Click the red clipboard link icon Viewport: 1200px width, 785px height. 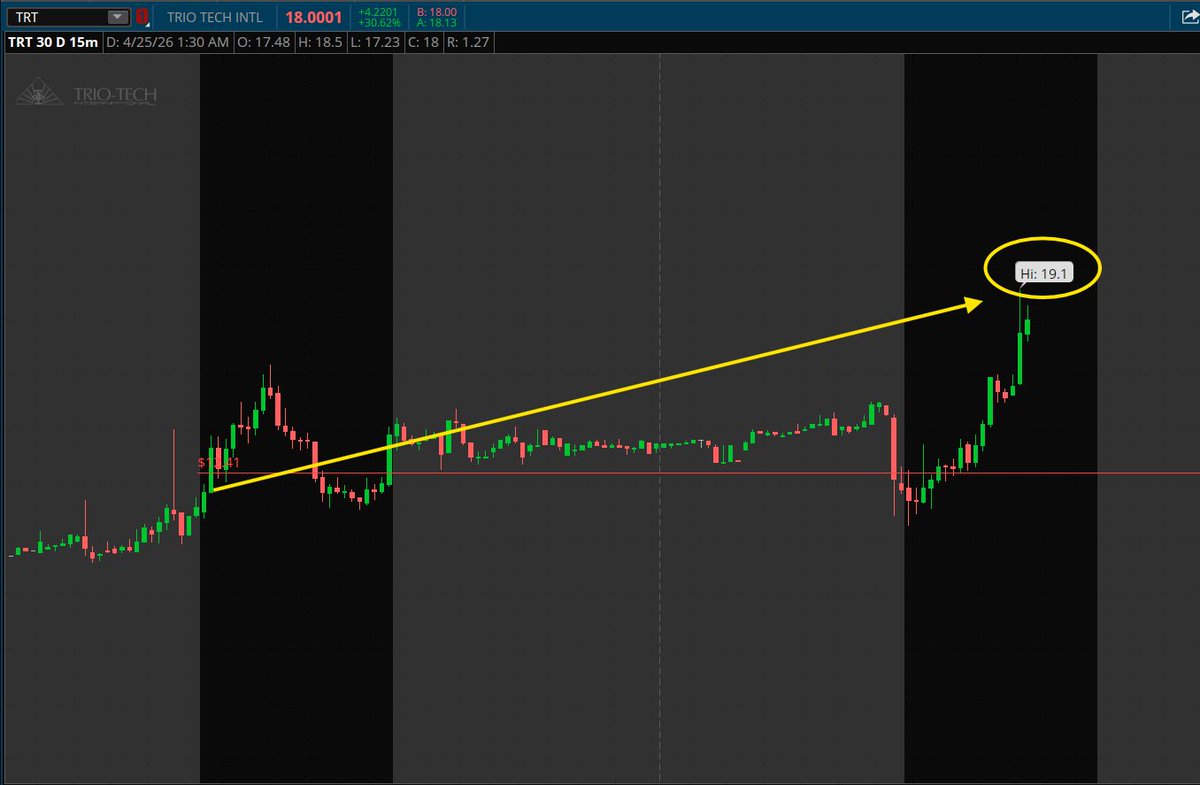click(143, 17)
